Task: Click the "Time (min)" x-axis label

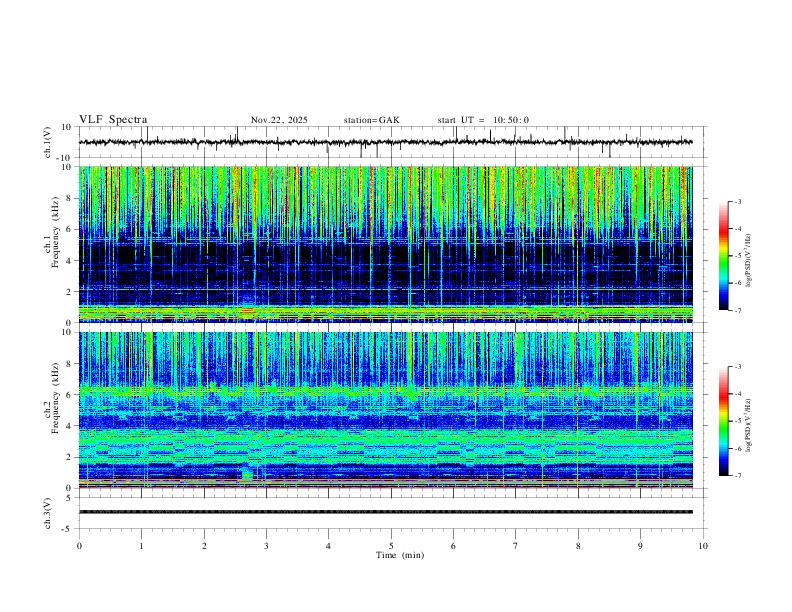Action: pyautogui.click(x=400, y=555)
